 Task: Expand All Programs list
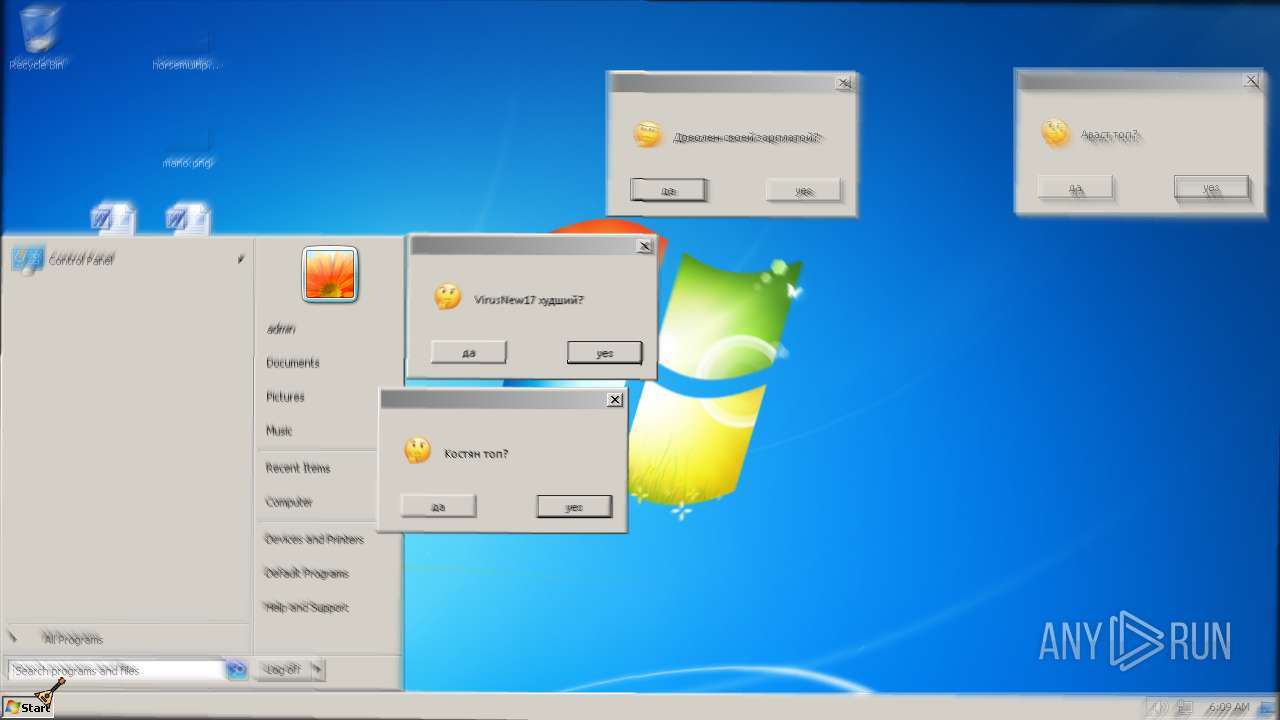pyautogui.click(x=73, y=638)
